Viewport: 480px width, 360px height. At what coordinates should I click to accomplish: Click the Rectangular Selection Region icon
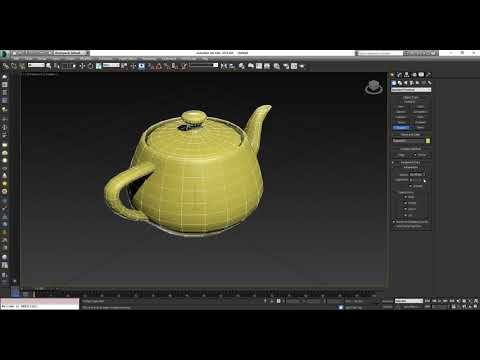point(66,66)
